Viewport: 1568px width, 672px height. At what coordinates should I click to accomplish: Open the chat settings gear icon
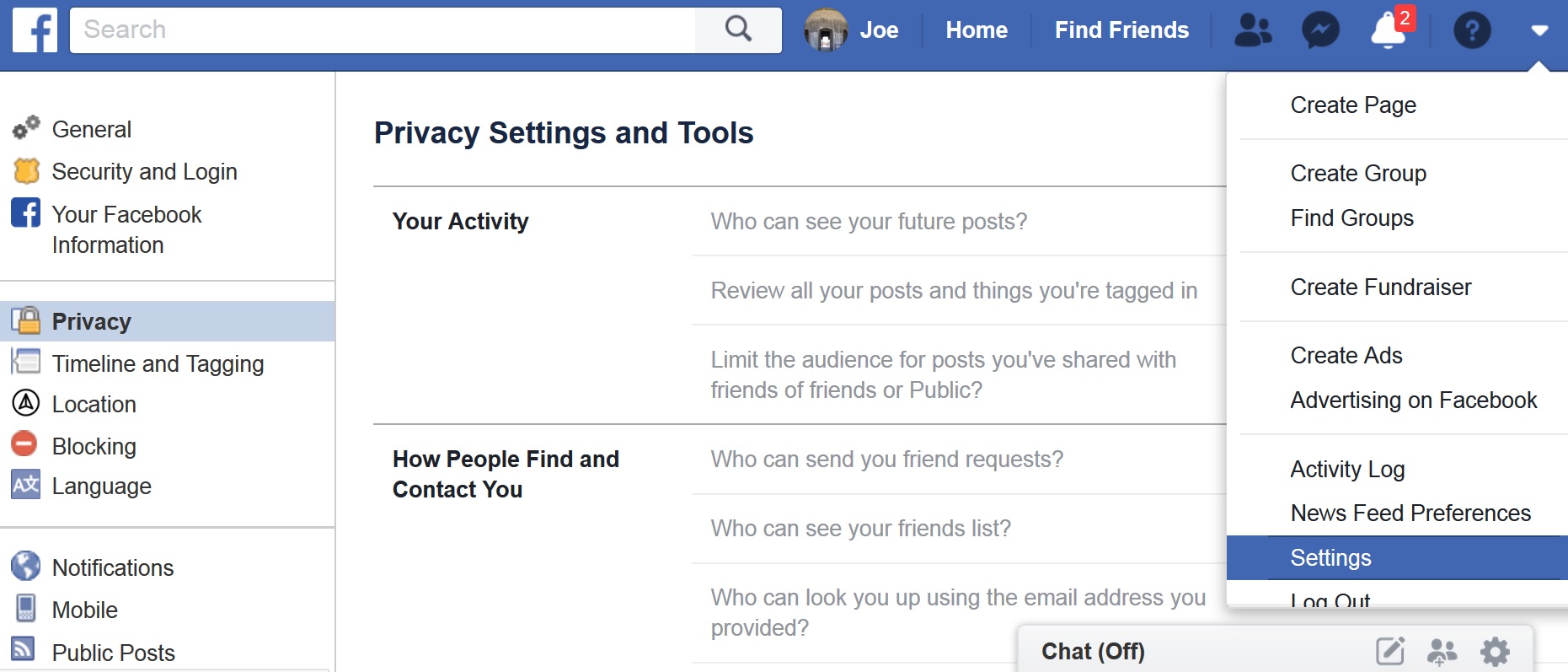[x=1495, y=652]
